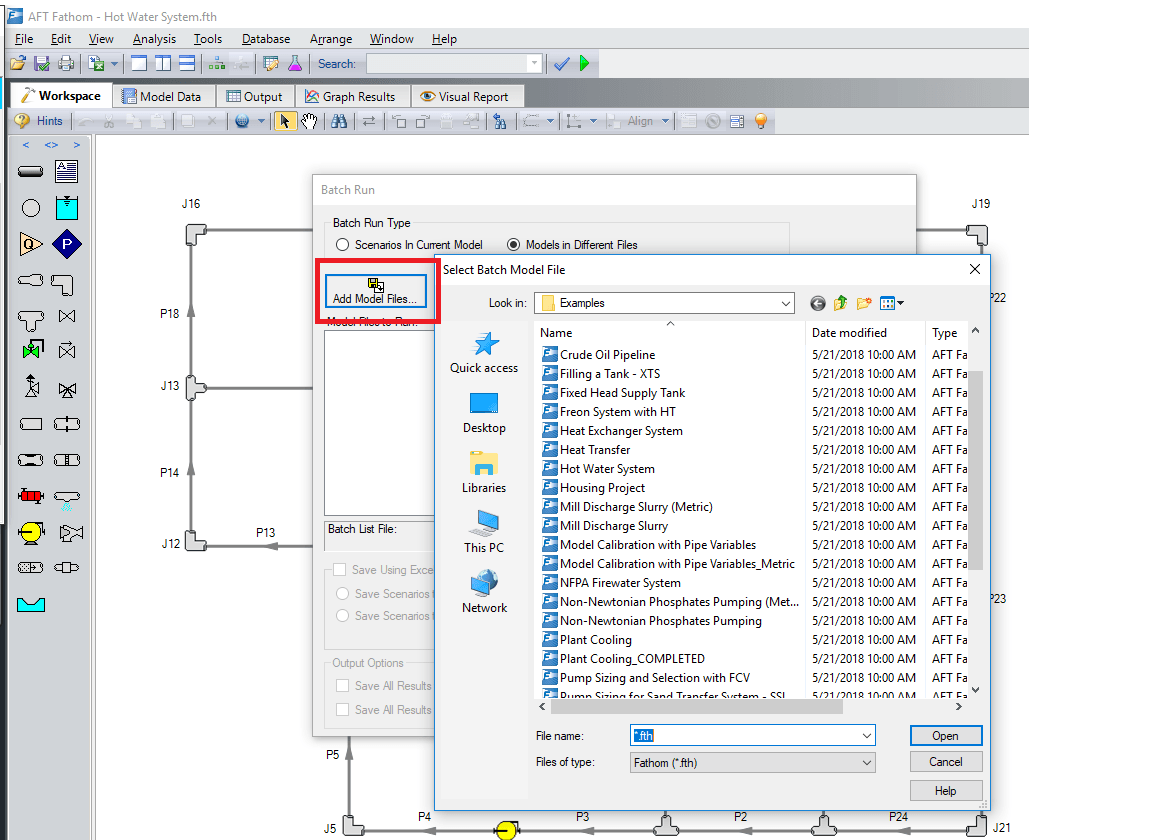Choose the red Heat Exchanger icon
The width and height of the screenshot is (1150, 840).
31,497
